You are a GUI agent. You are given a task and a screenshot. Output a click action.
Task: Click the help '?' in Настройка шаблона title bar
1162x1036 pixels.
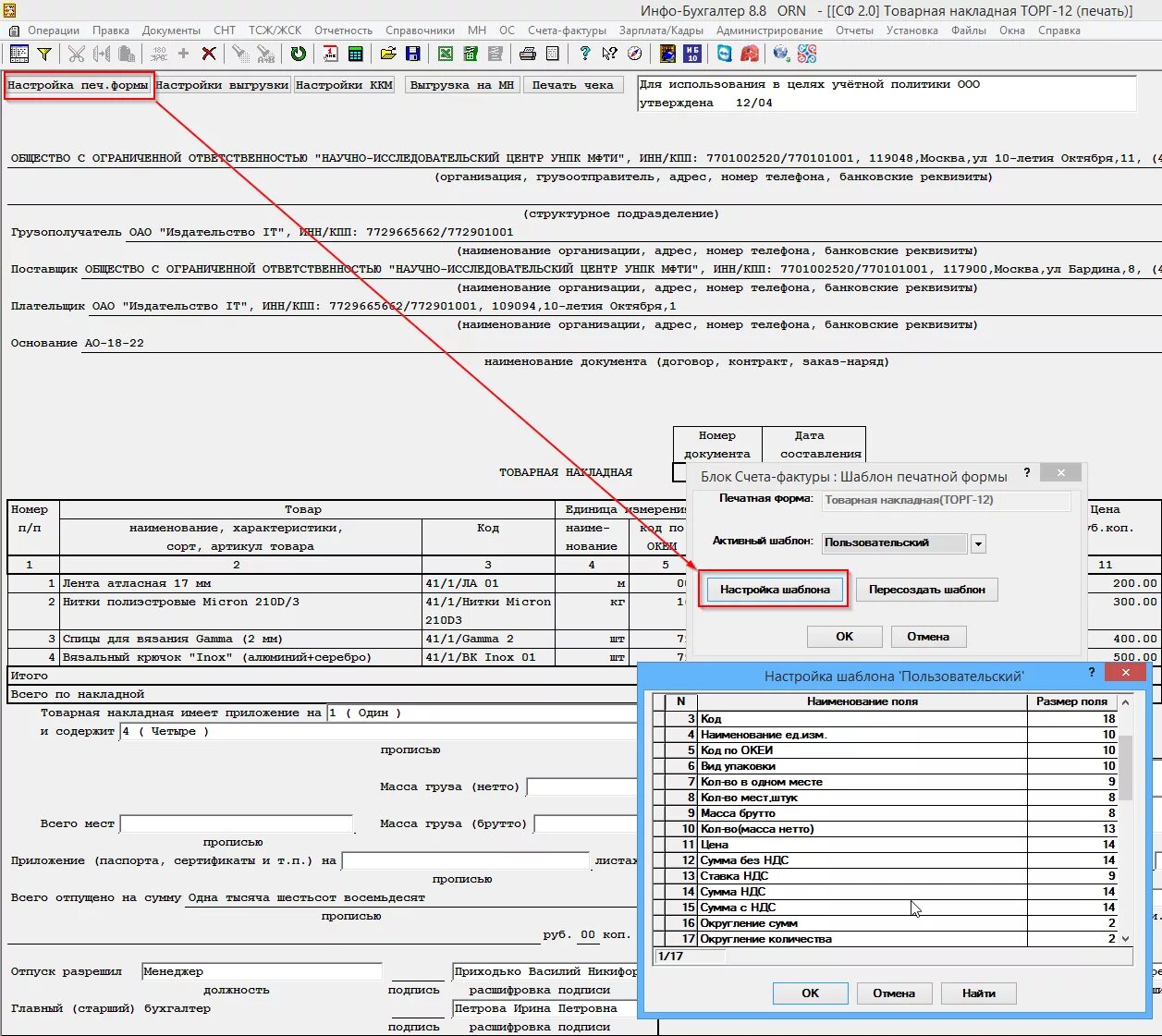click(x=1092, y=672)
